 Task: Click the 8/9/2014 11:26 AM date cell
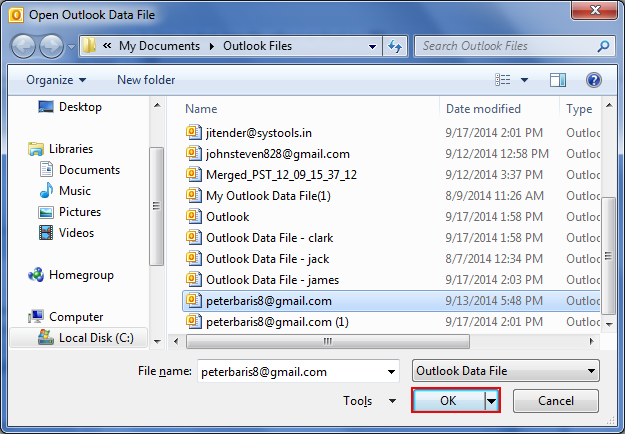coord(494,196)
